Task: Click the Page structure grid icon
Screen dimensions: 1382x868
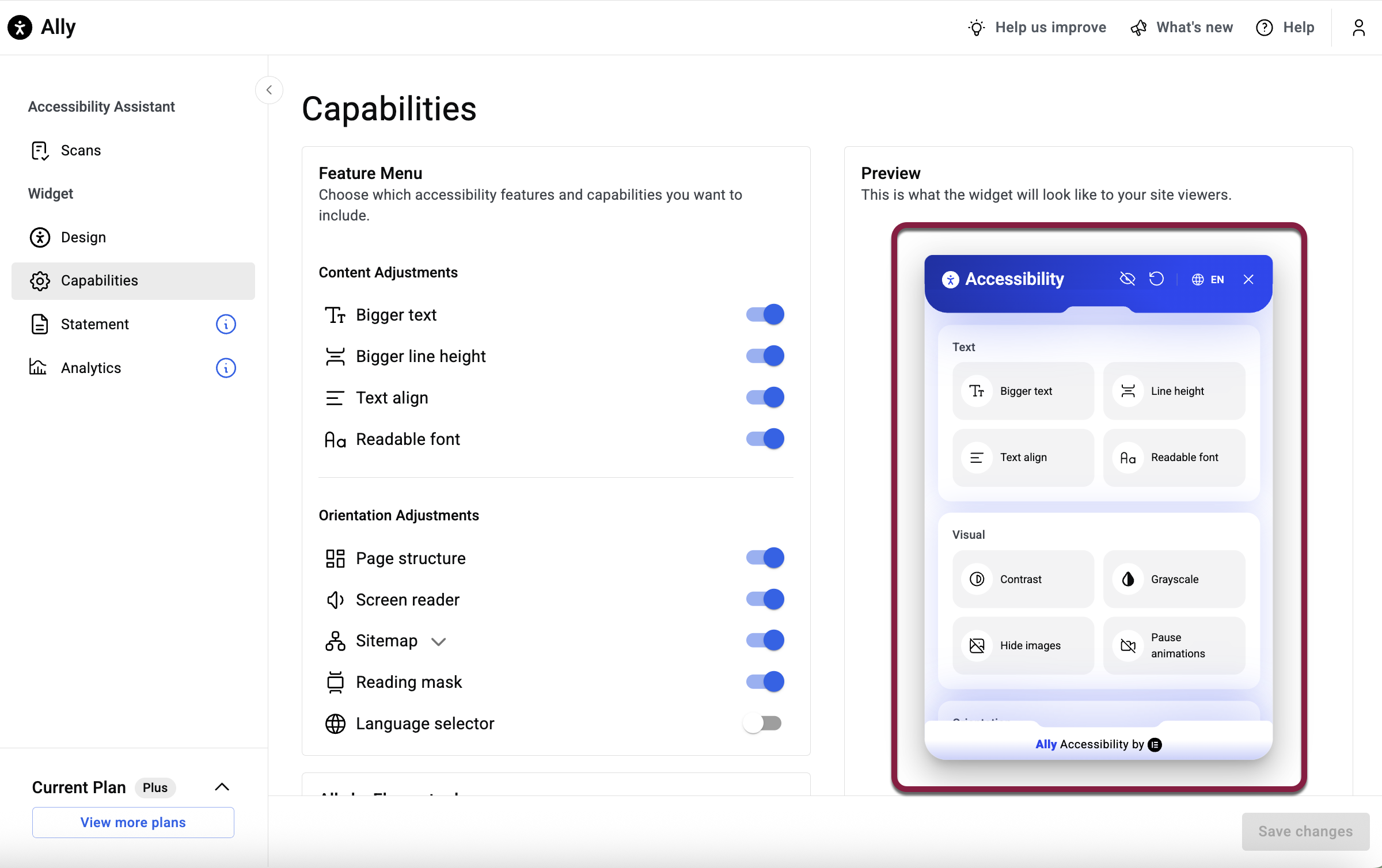Action: (335, 558)
